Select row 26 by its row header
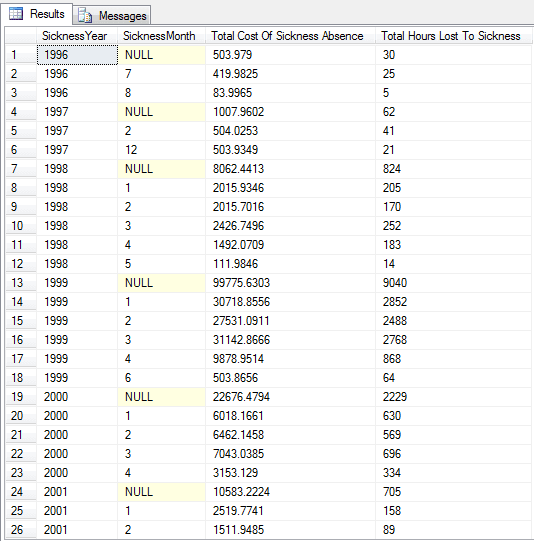This screenshot has height=541, width=534. click(21, 530)
